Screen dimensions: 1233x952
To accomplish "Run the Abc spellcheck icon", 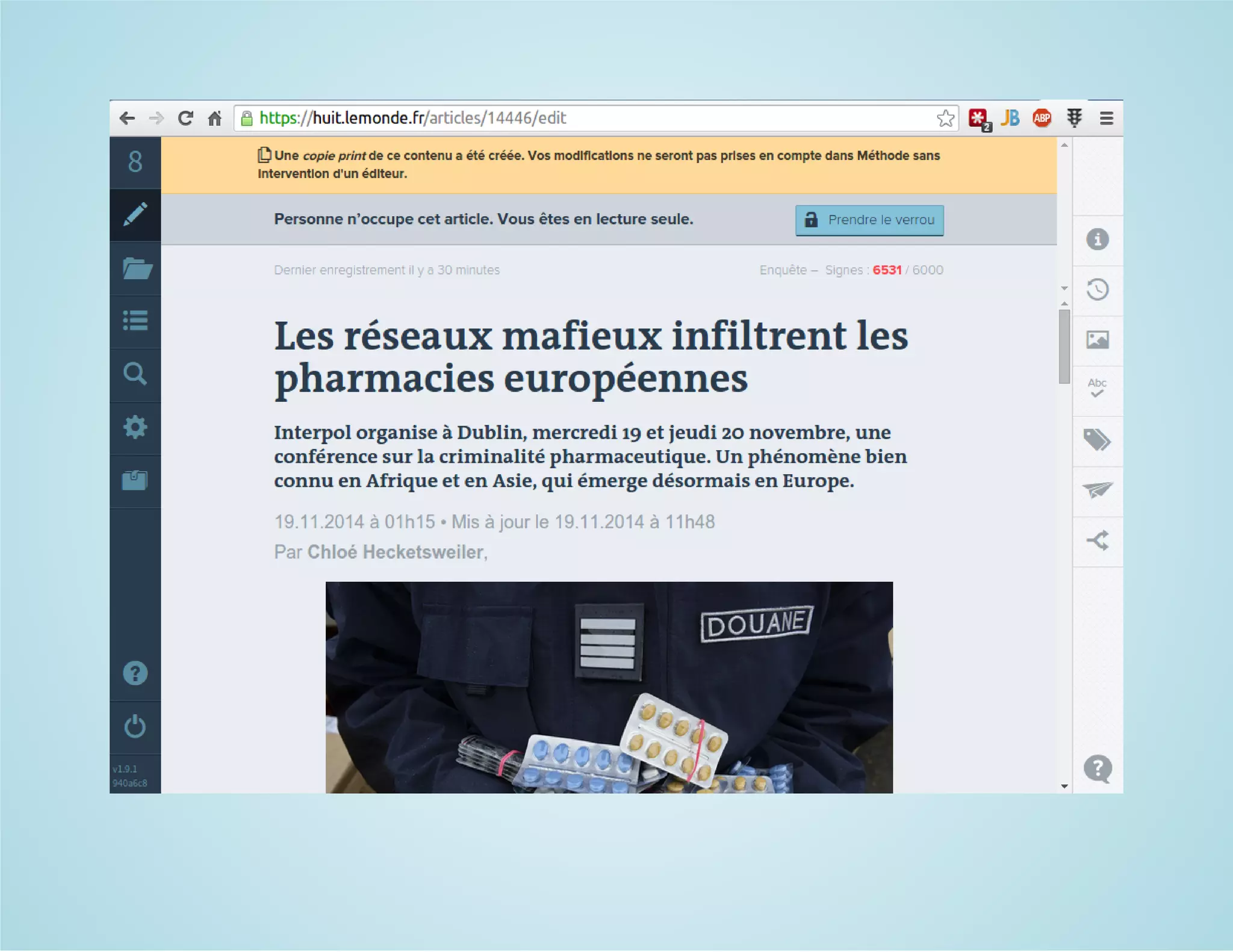I will coord(1097,388).
